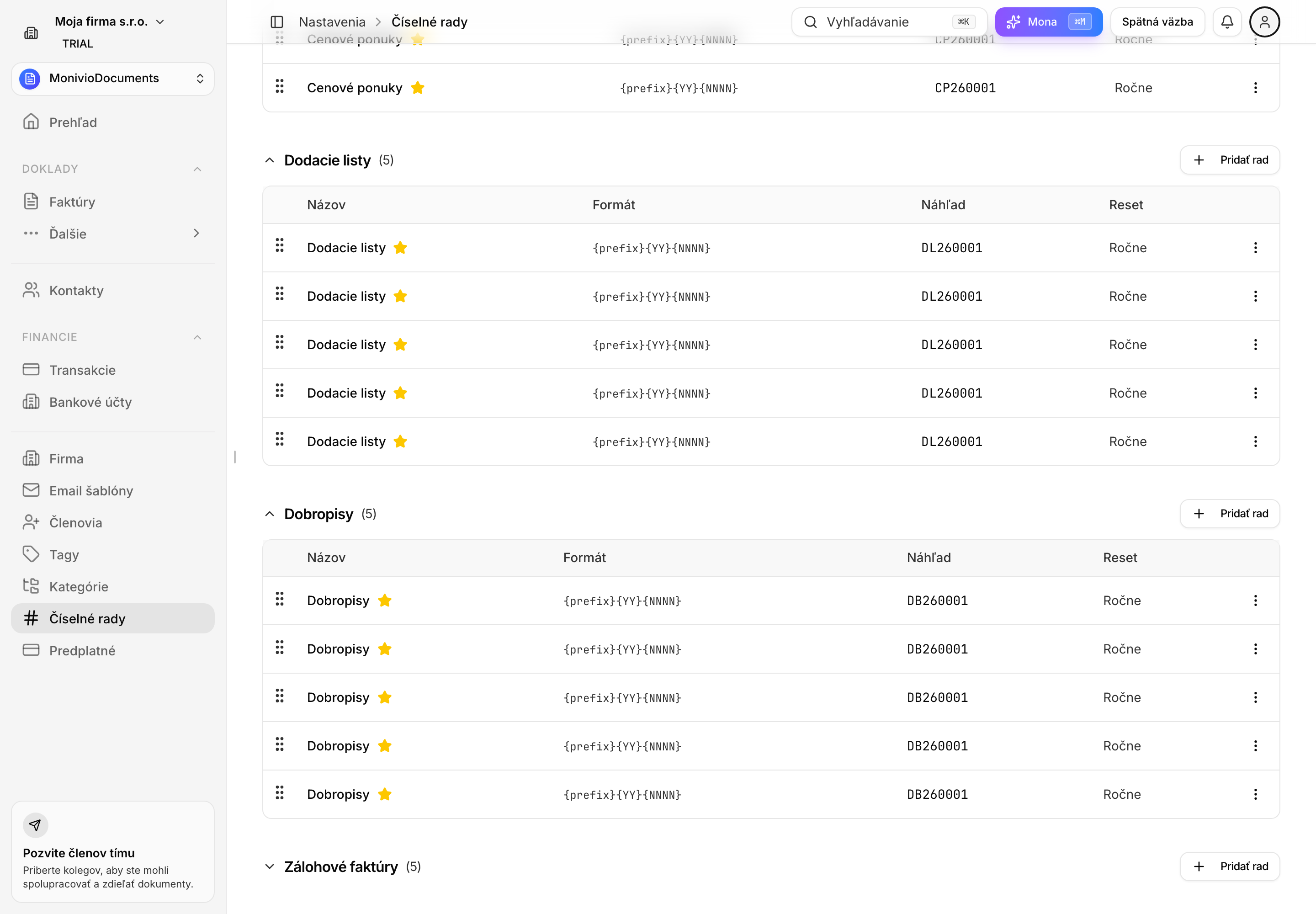Click the sidebar resize handle
This screenshot has height=914, width=1316.
click(x=235, y=457)
